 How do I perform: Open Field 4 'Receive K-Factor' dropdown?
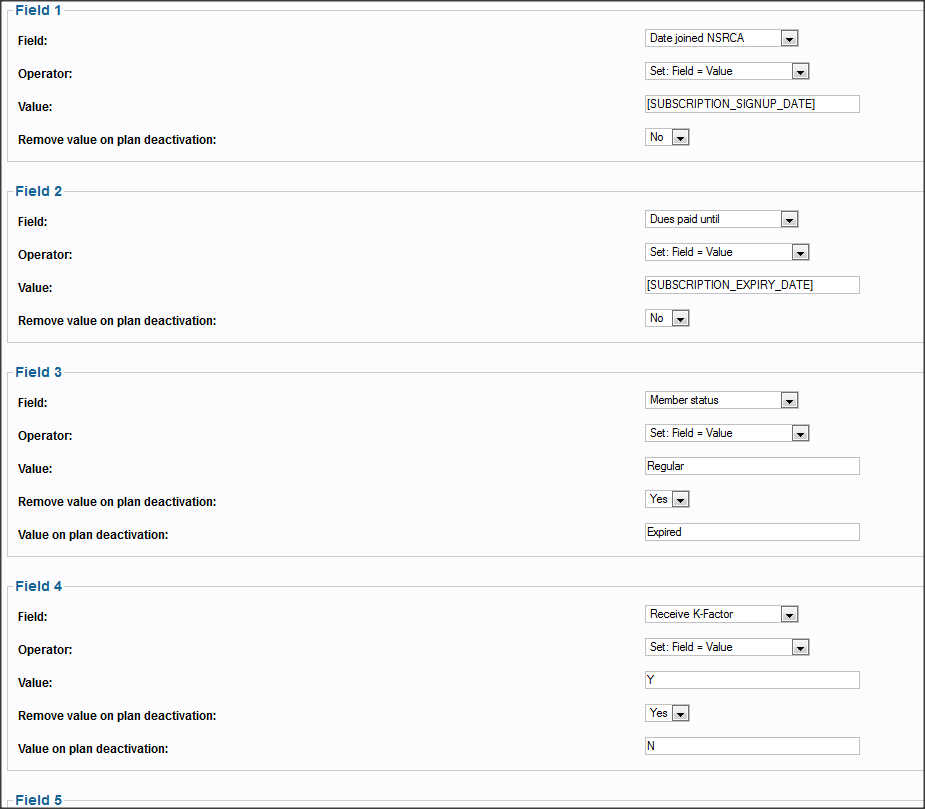click(721, 615)
